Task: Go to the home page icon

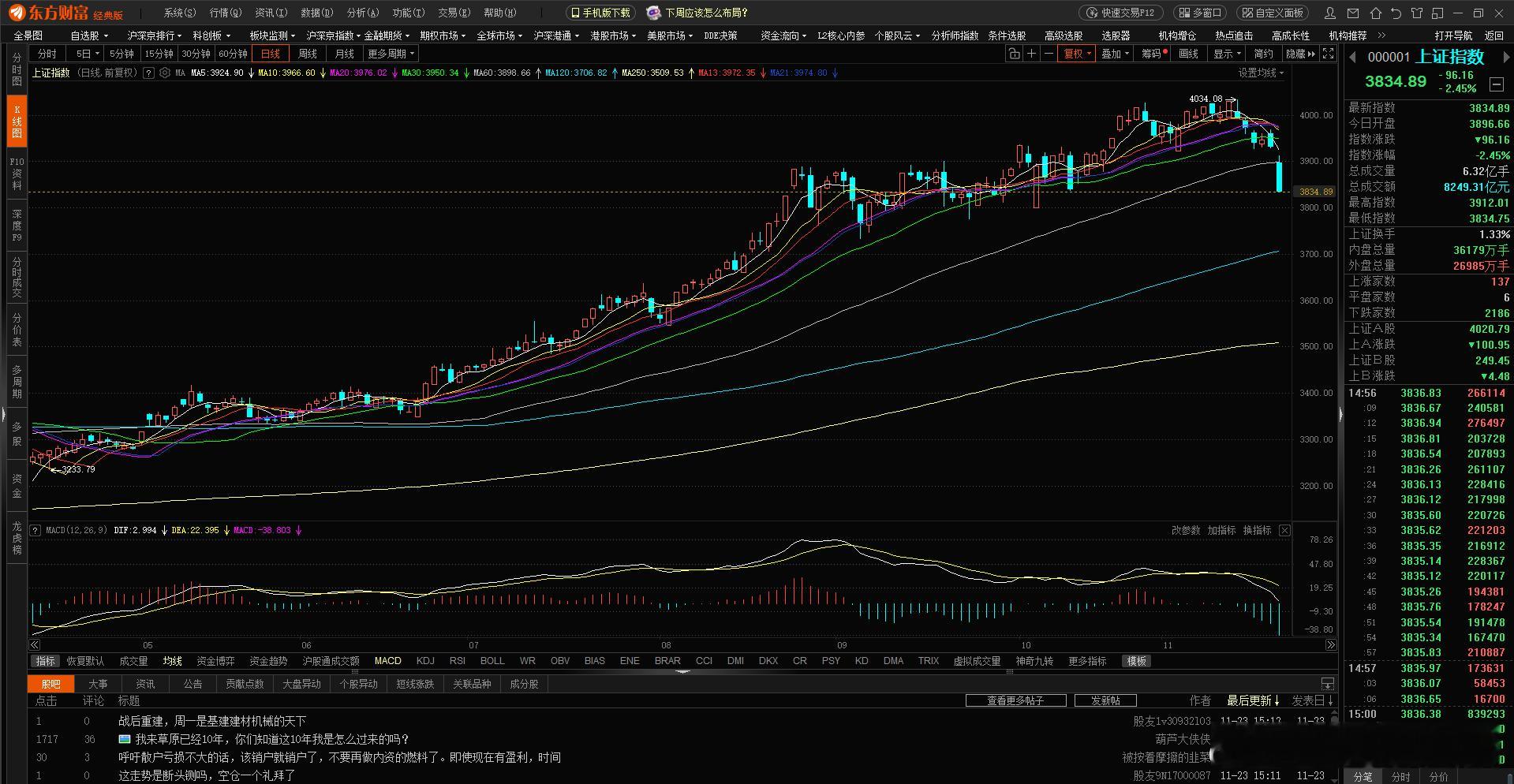Action: pyautogui.click(x=1376, y=13)
